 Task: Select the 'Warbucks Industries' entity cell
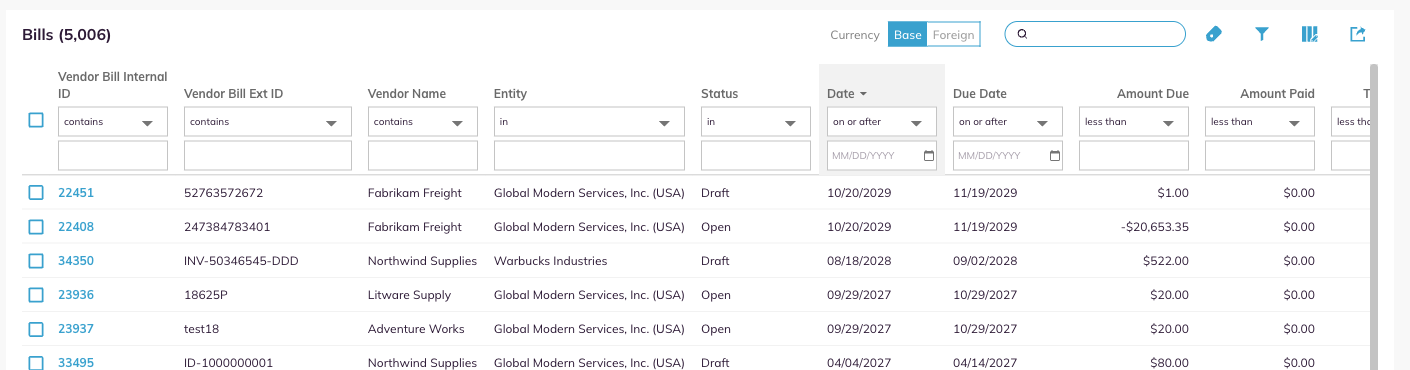tap(550, 261)
